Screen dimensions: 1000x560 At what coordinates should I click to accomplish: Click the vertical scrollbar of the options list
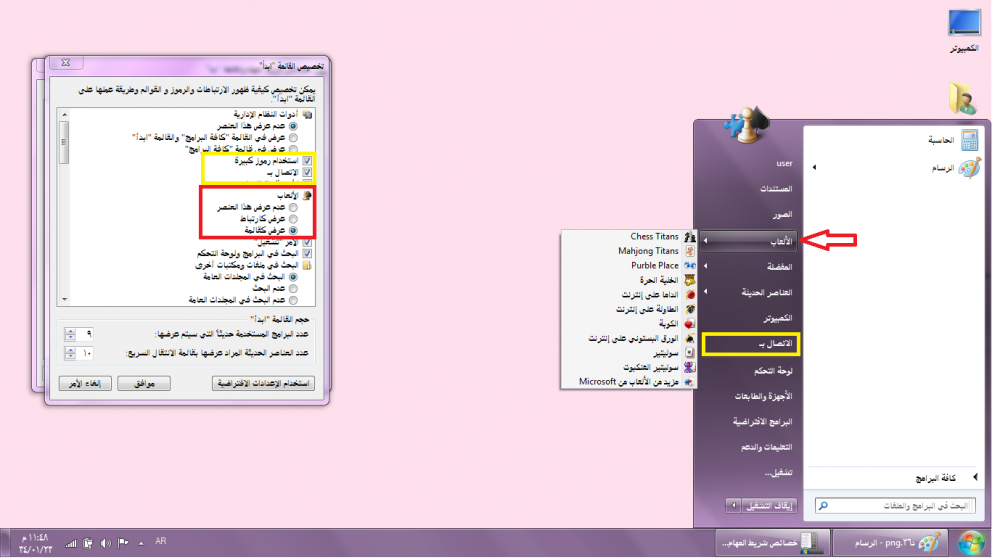[65, 200]
